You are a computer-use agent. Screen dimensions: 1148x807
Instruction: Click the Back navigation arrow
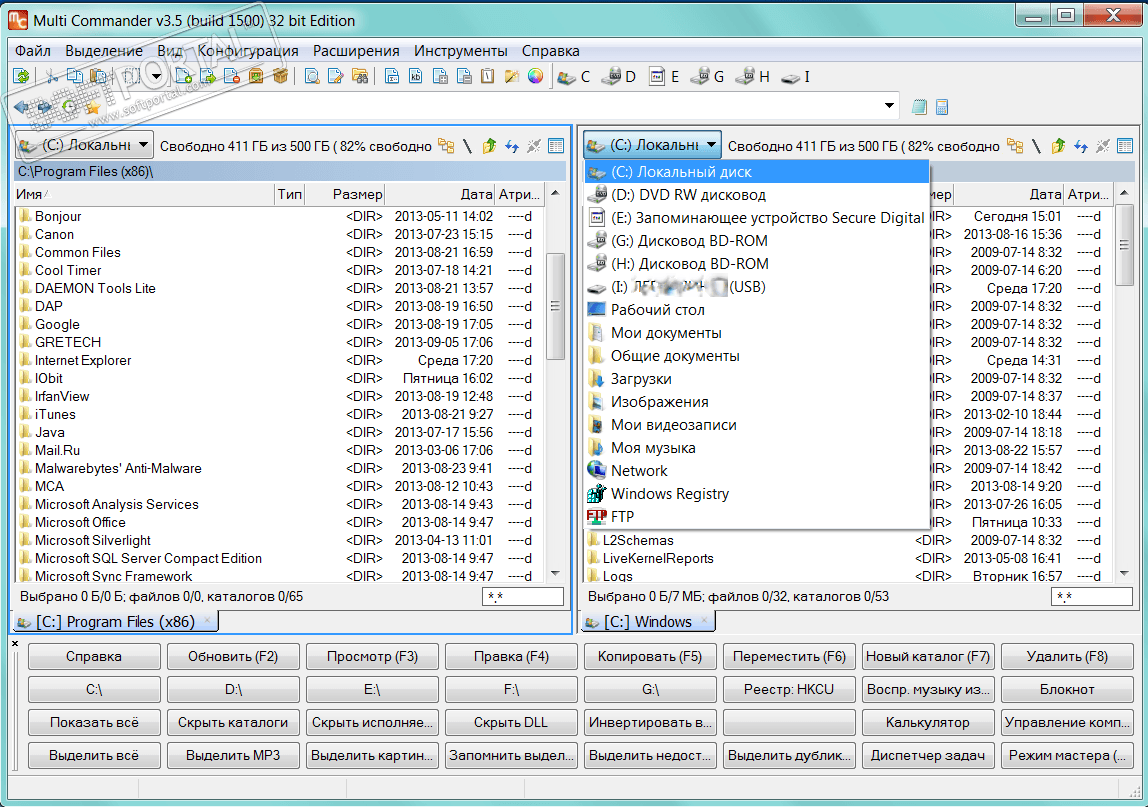pos(21,108)
